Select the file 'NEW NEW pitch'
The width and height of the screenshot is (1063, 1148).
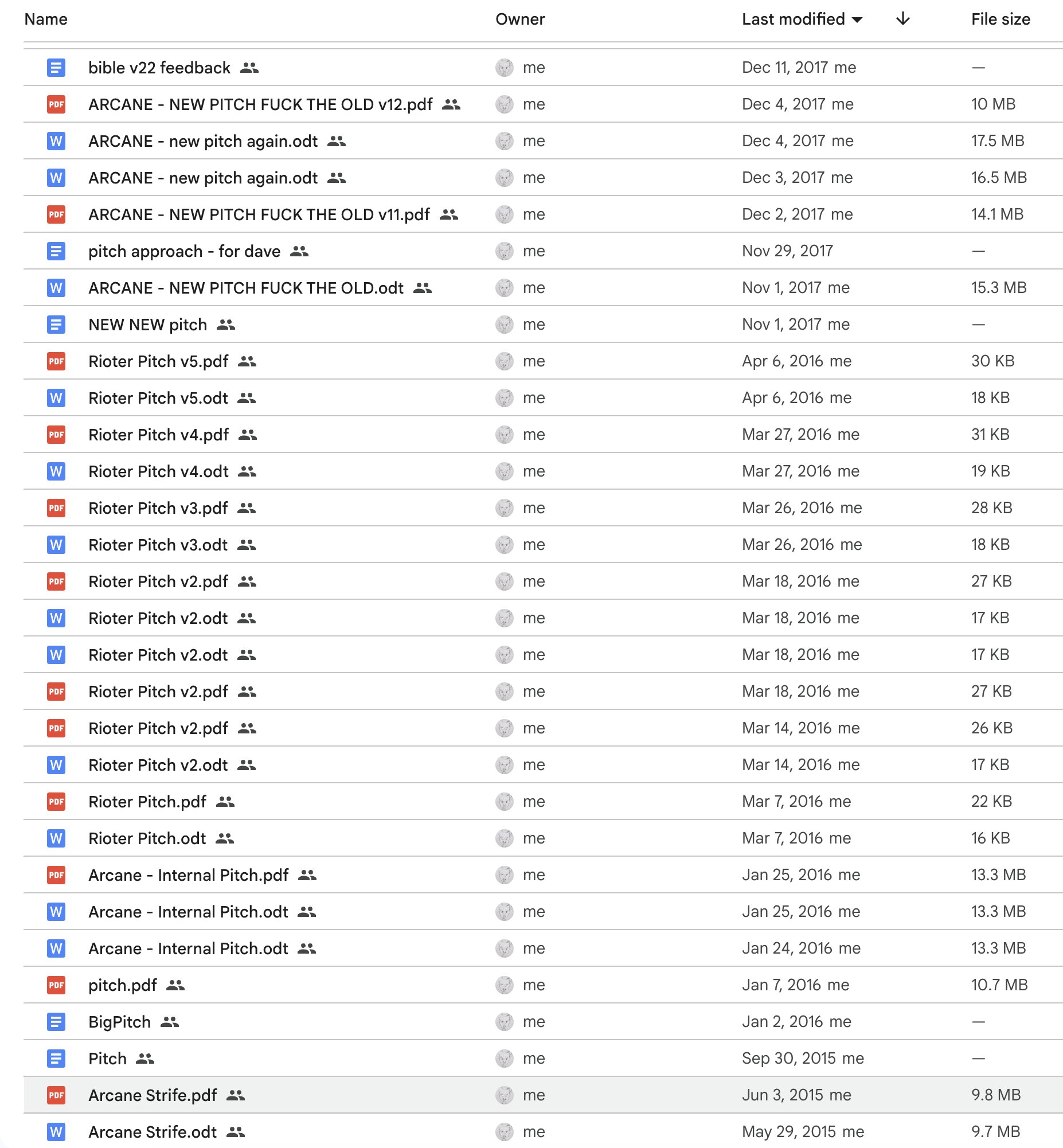coord(148,325)
